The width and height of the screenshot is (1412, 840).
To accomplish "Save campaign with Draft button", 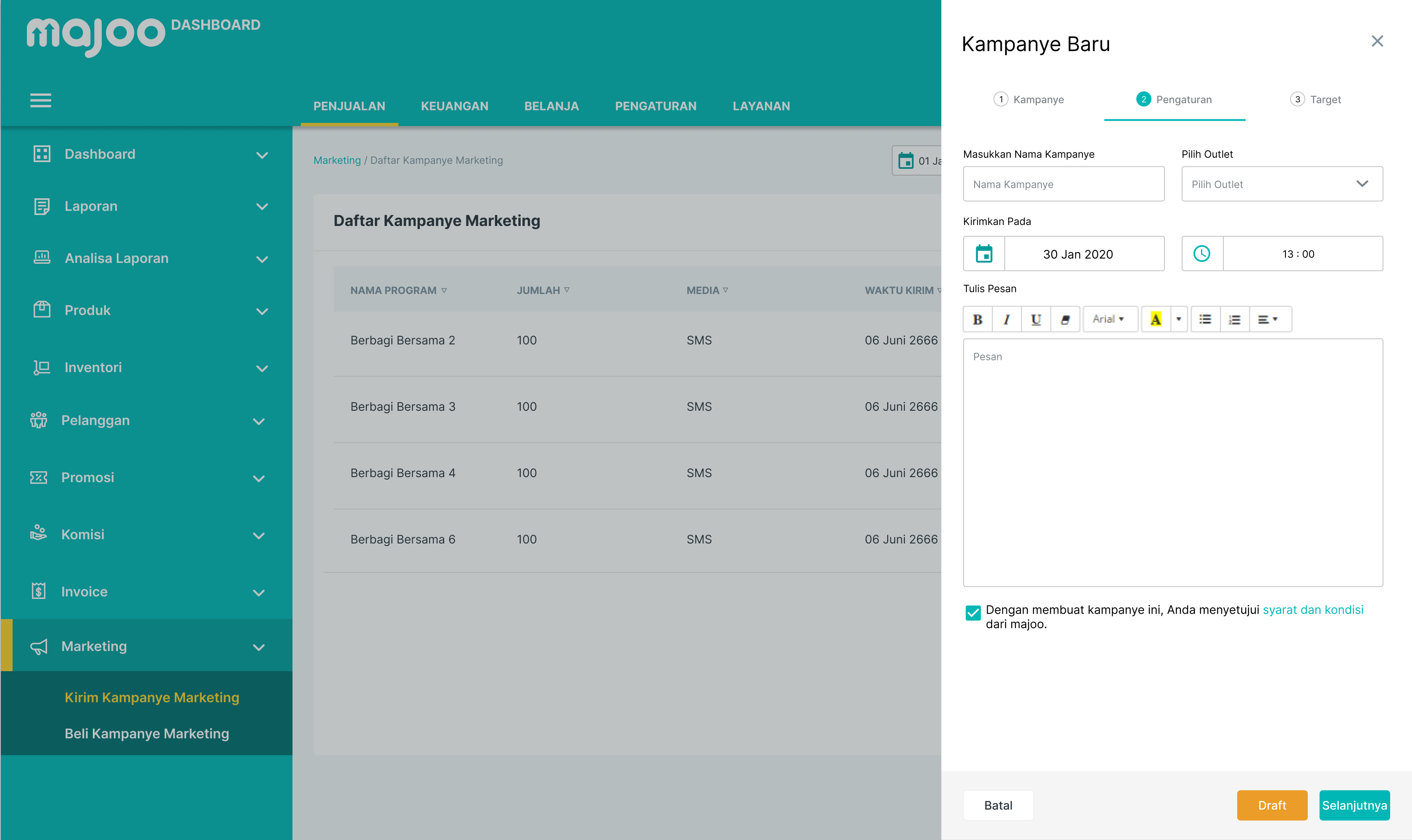I will 1272,805.
